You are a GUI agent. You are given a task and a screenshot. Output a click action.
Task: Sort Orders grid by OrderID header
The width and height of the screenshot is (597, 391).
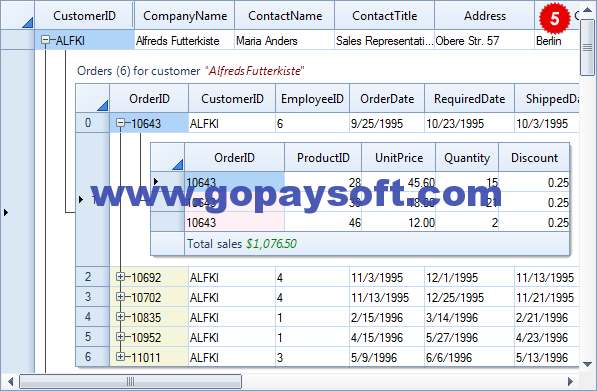coord(149,99)
